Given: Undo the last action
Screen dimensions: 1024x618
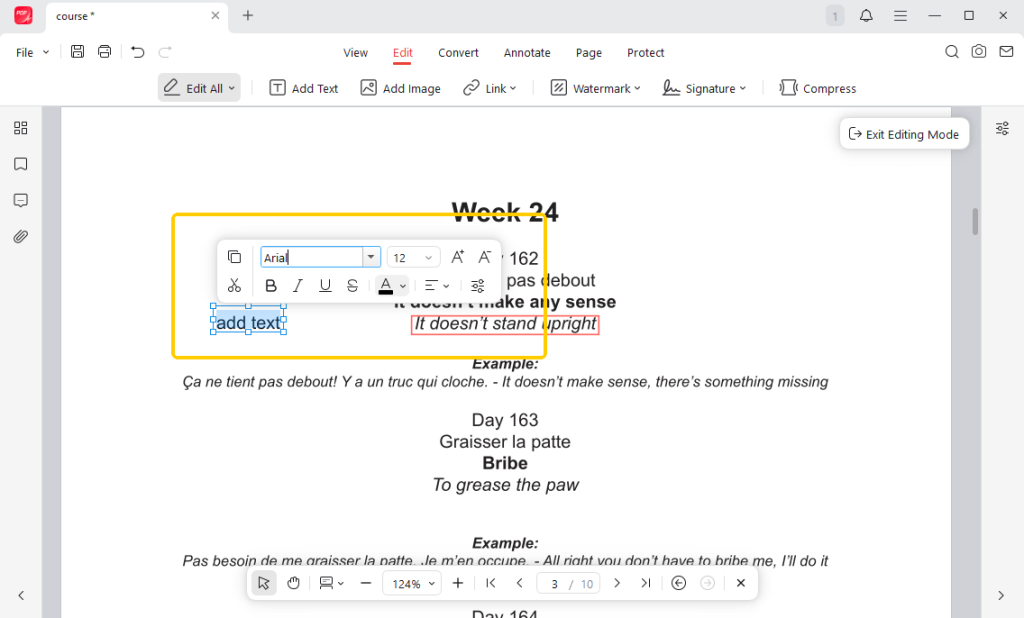Looking at the screenshot, I should point(137,52).
